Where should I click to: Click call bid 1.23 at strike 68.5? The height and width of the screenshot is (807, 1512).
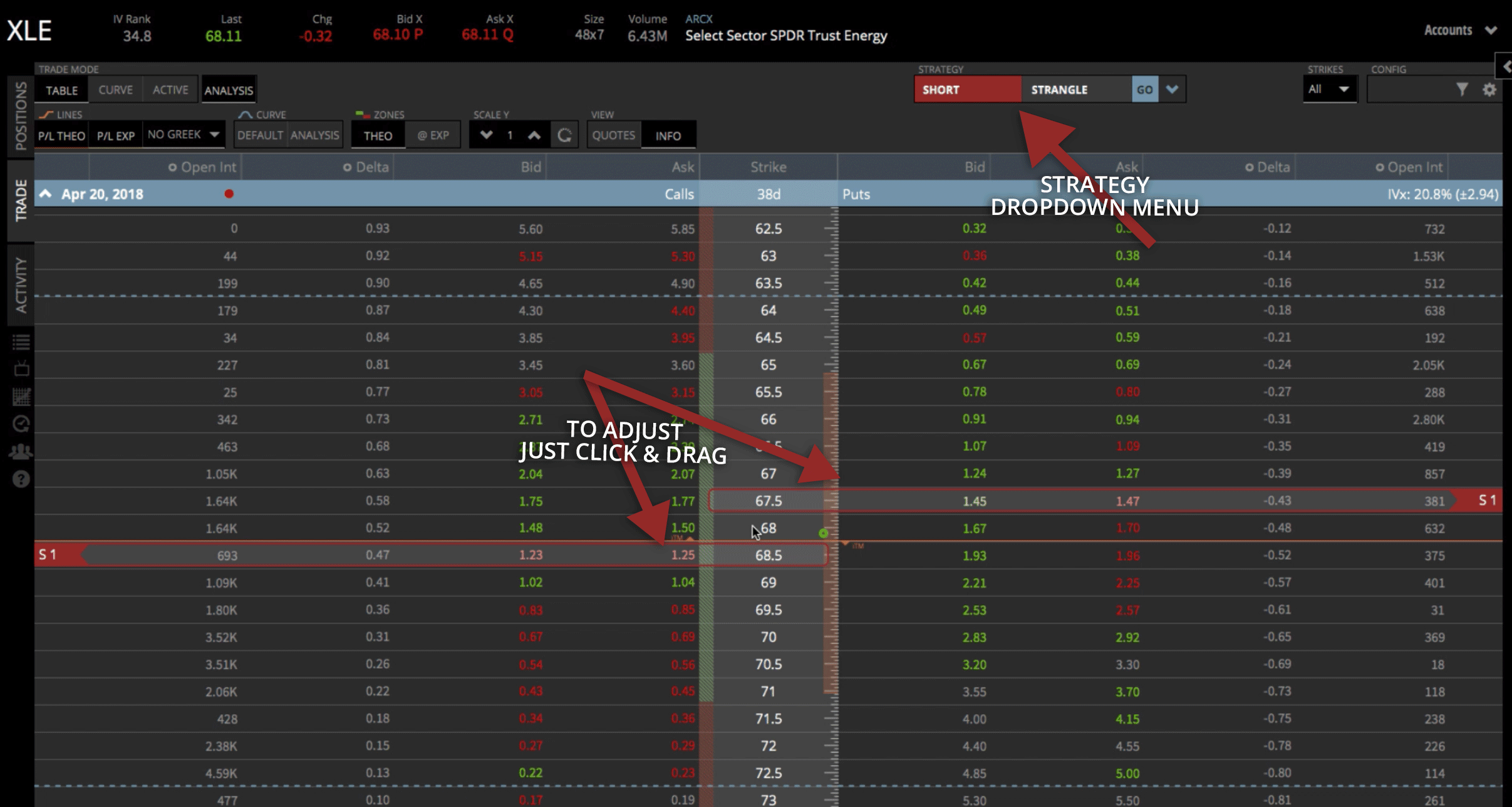pos(531,555)
